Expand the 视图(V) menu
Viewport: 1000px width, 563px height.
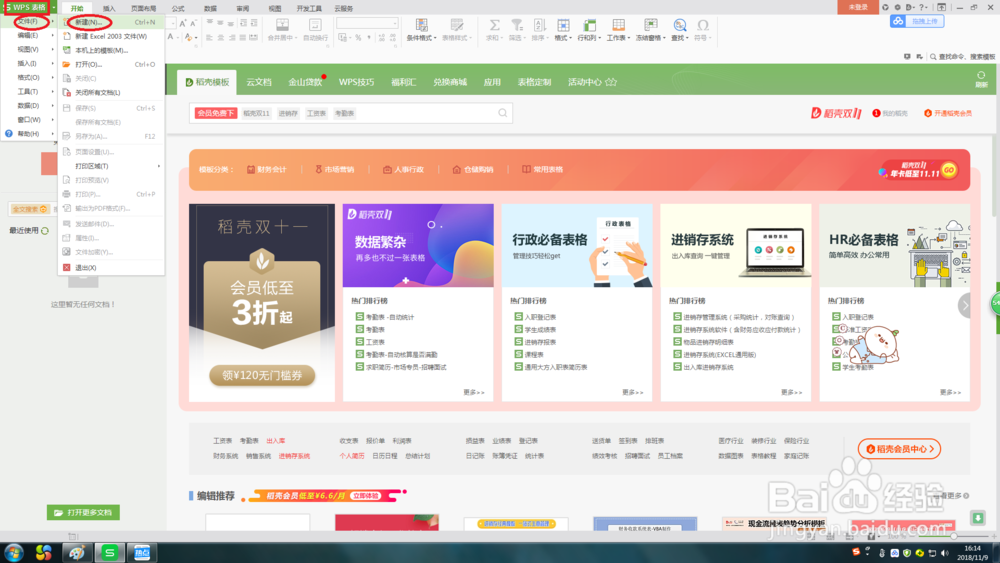pos(29,49)
